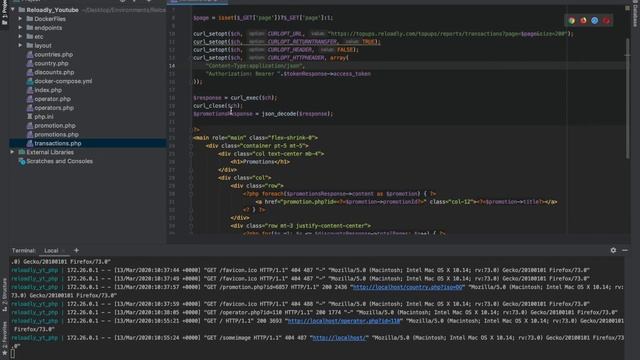Click the Scratches and Consoles icon

pos(22,161)
